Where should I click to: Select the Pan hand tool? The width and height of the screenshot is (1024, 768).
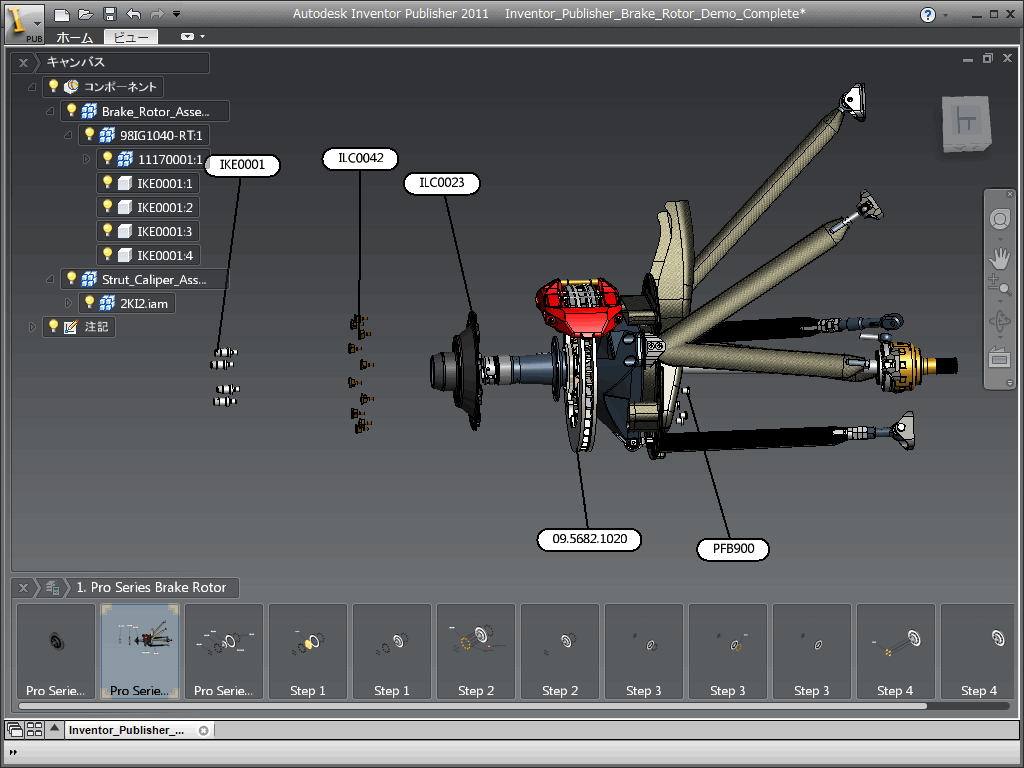tap(999, 257)
